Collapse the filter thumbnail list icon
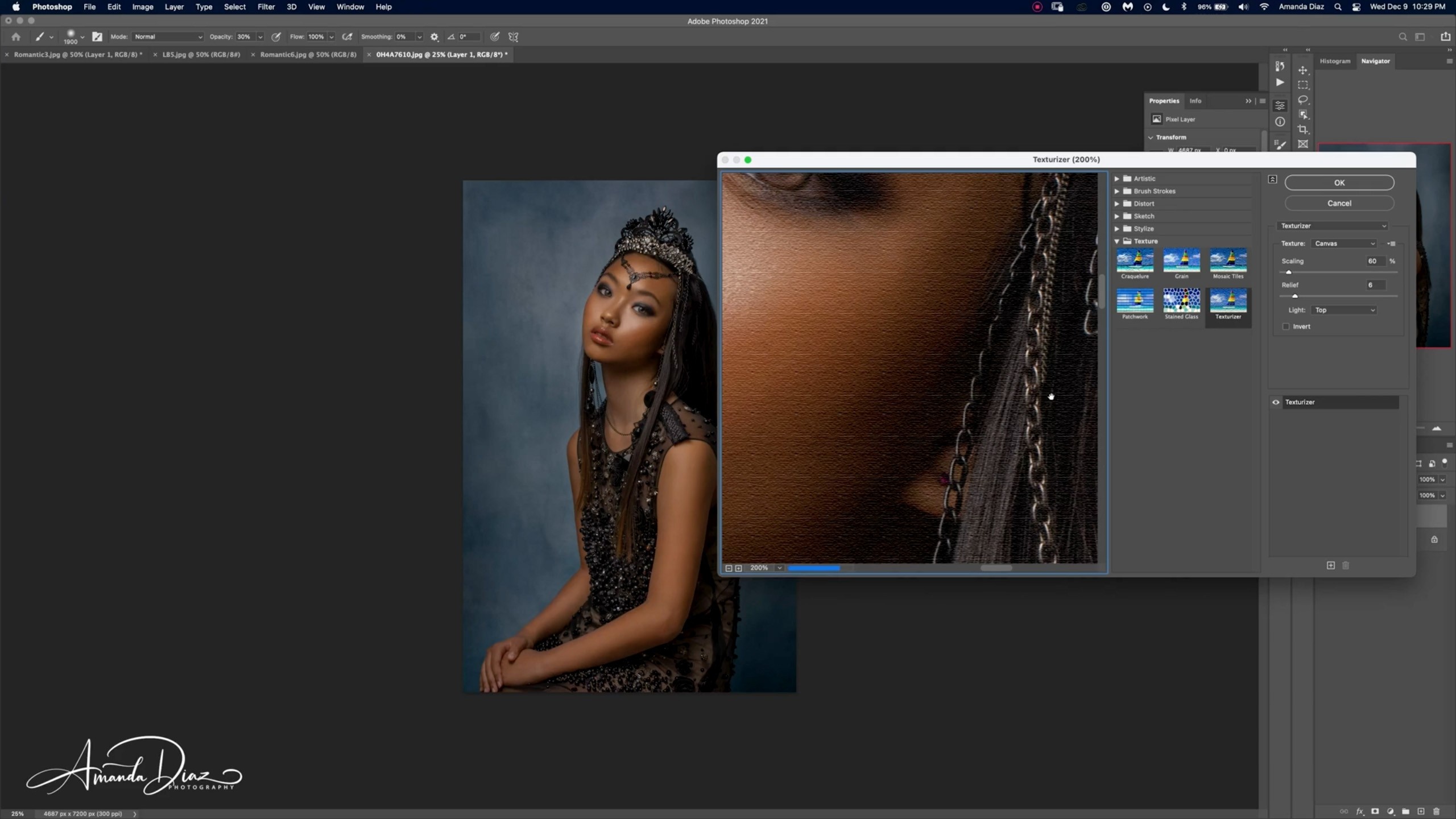Screen dimensions: 1456x819 pyautogui.click(x=1272, y=179)
